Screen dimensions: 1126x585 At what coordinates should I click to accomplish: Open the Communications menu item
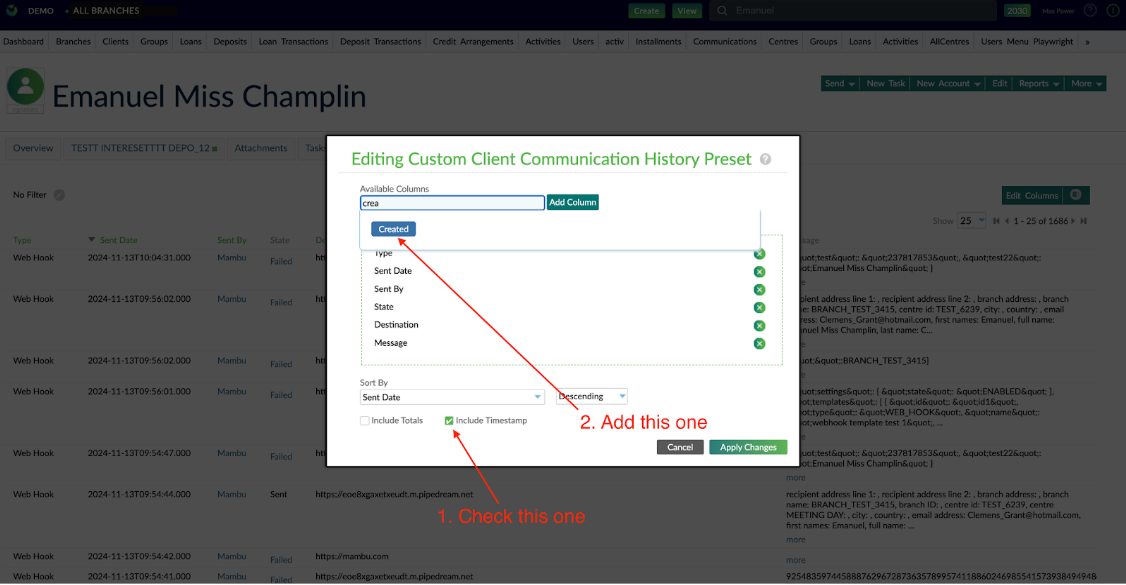725,42
